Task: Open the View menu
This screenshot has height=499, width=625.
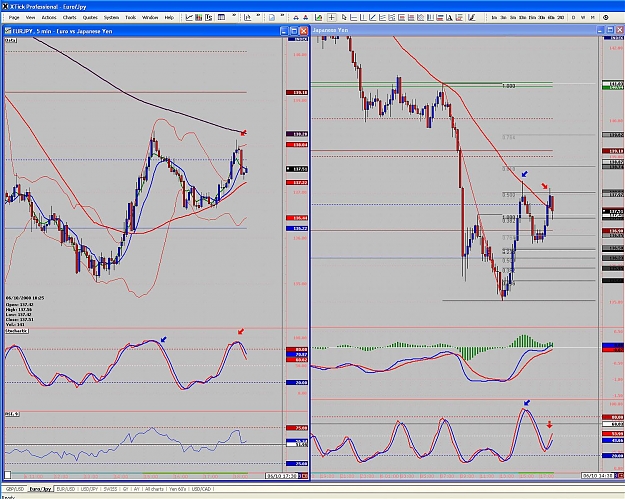Action: coord(30,18)
